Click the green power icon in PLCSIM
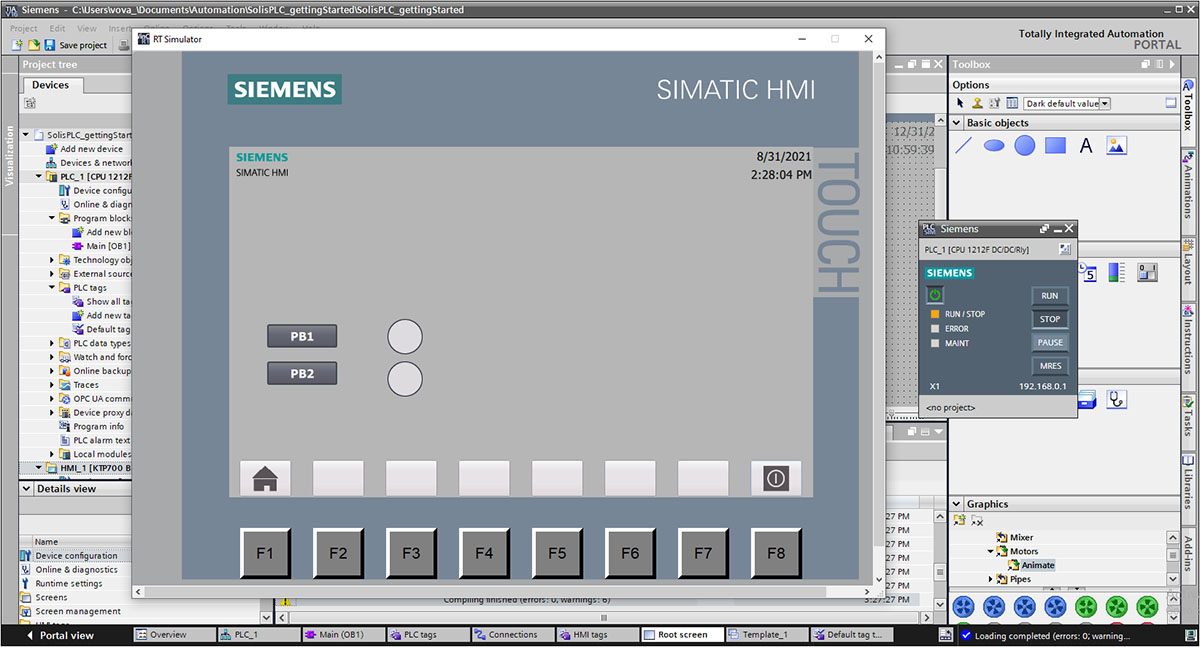Image resolution: width=1200 pixels, height=647 pixels. click(935, 294)
